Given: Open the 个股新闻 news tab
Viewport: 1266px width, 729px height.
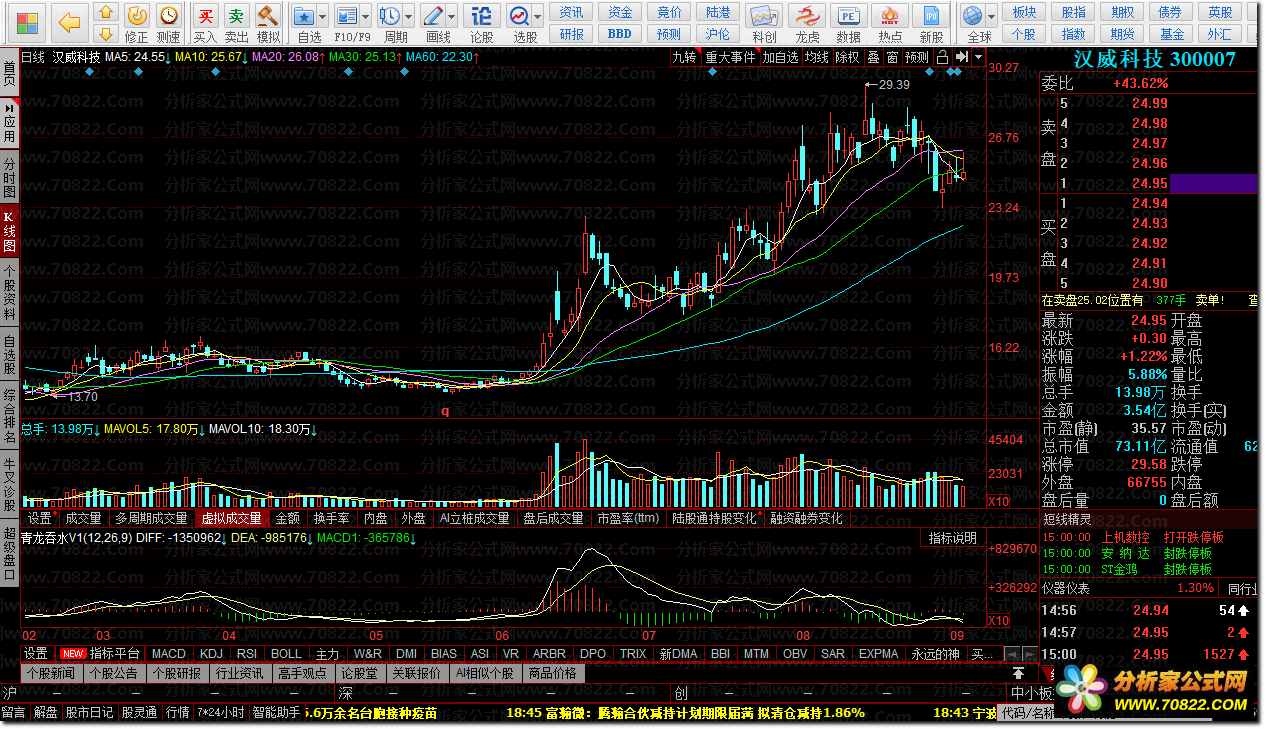Looking at the screenshot, I should [x=51, y=673].
